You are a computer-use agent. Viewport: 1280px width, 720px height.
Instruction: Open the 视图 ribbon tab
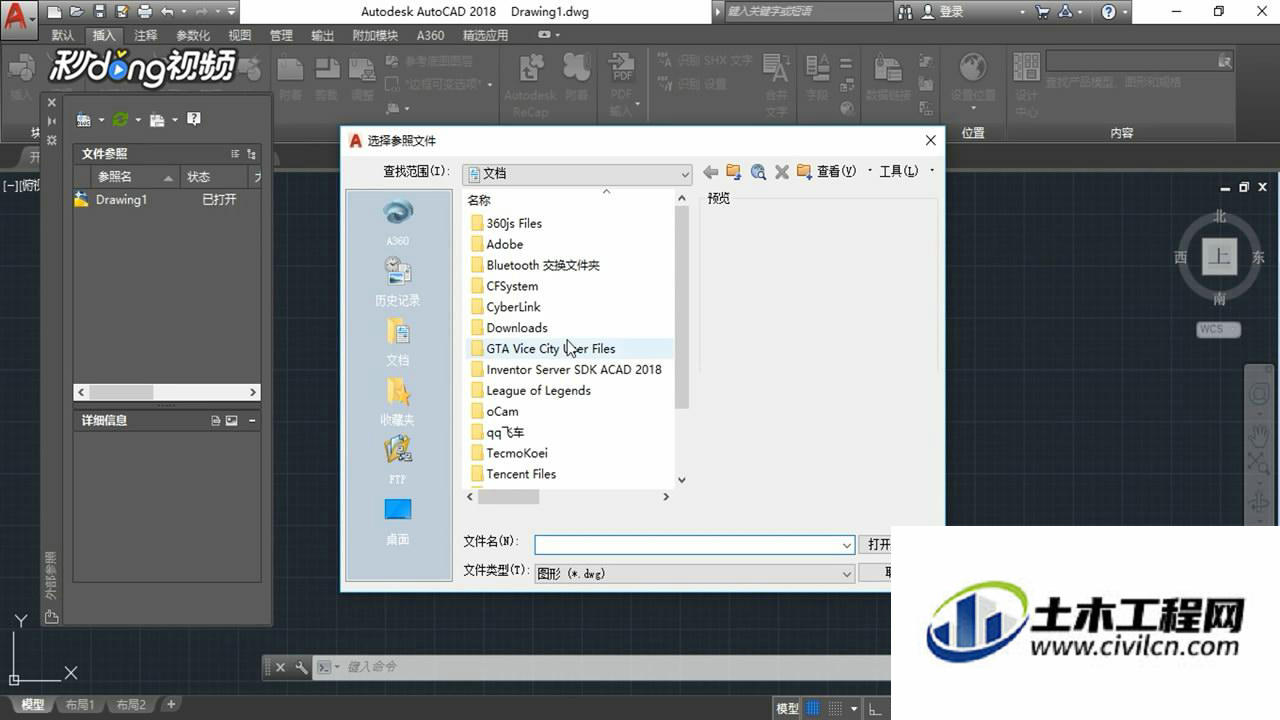pos(240,35)
